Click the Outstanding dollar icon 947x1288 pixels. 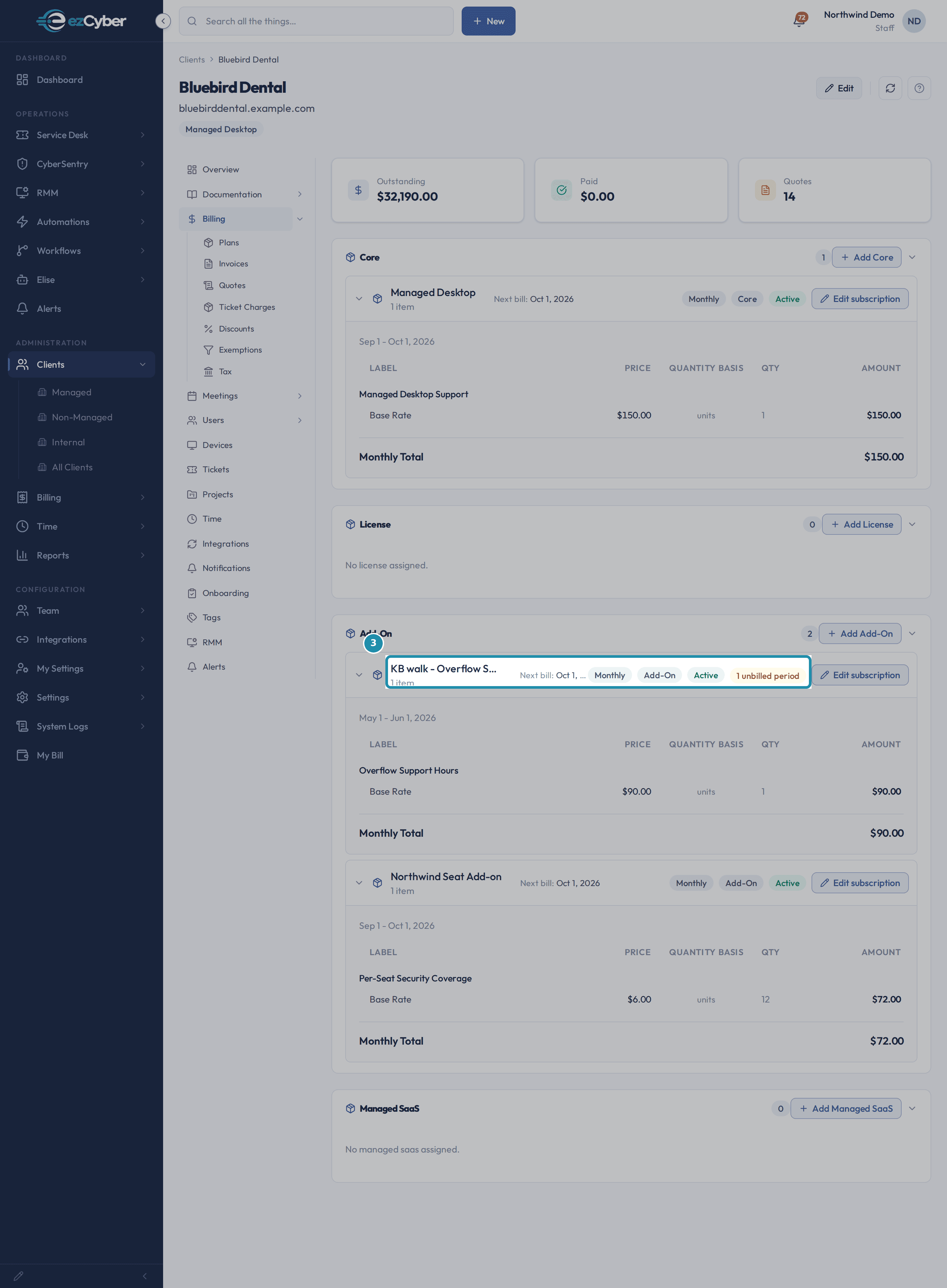[x=358, y=190]
